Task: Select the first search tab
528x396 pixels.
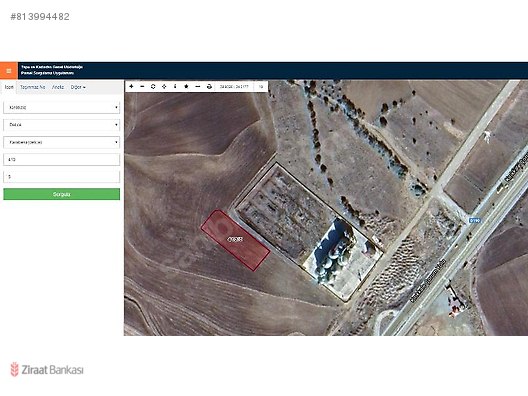Action: [9, 87]
